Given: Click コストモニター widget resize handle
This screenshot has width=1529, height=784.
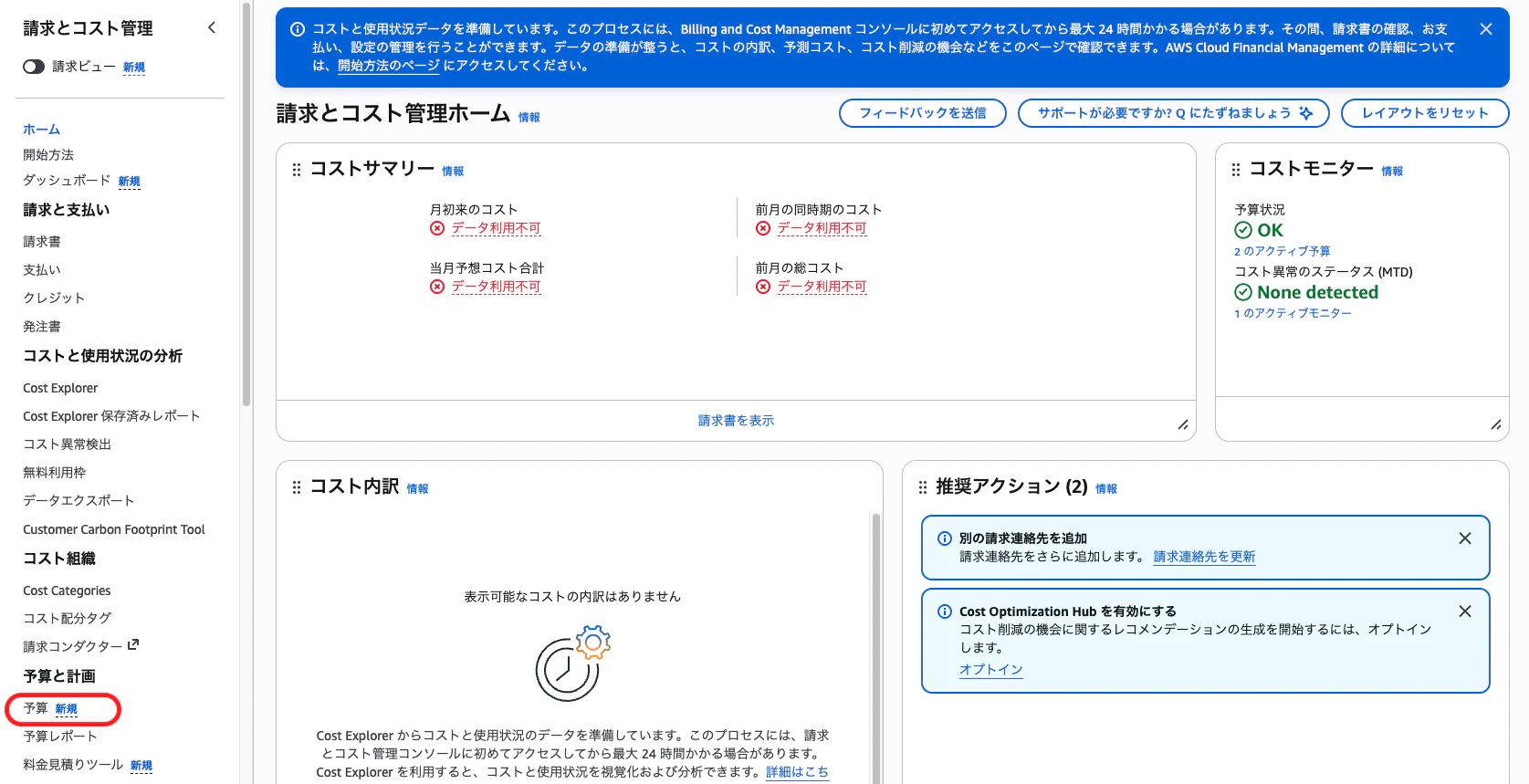Looking at the screenshot, I should (1496, 424).
